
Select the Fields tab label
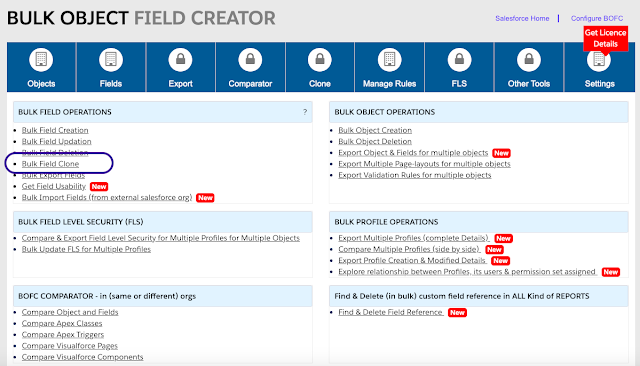(x=111, y=84)
